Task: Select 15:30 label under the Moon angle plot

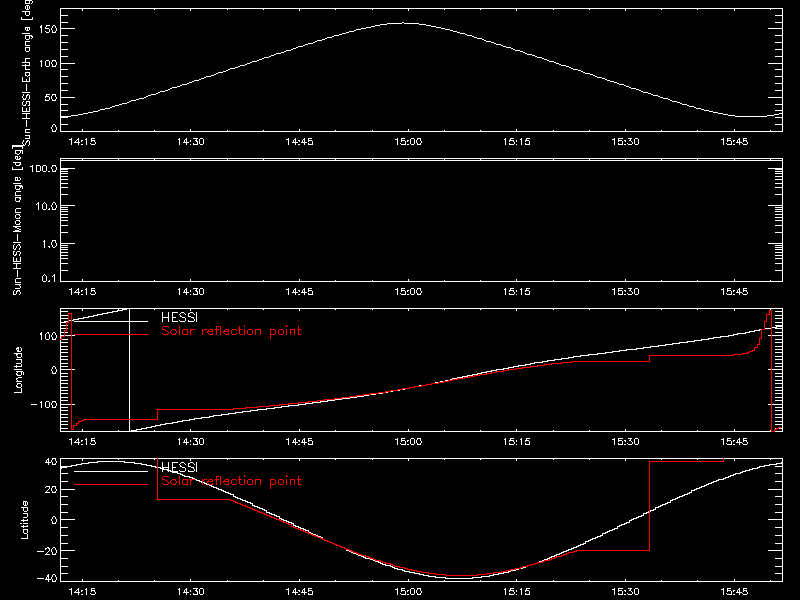Action: coord(626,292)
